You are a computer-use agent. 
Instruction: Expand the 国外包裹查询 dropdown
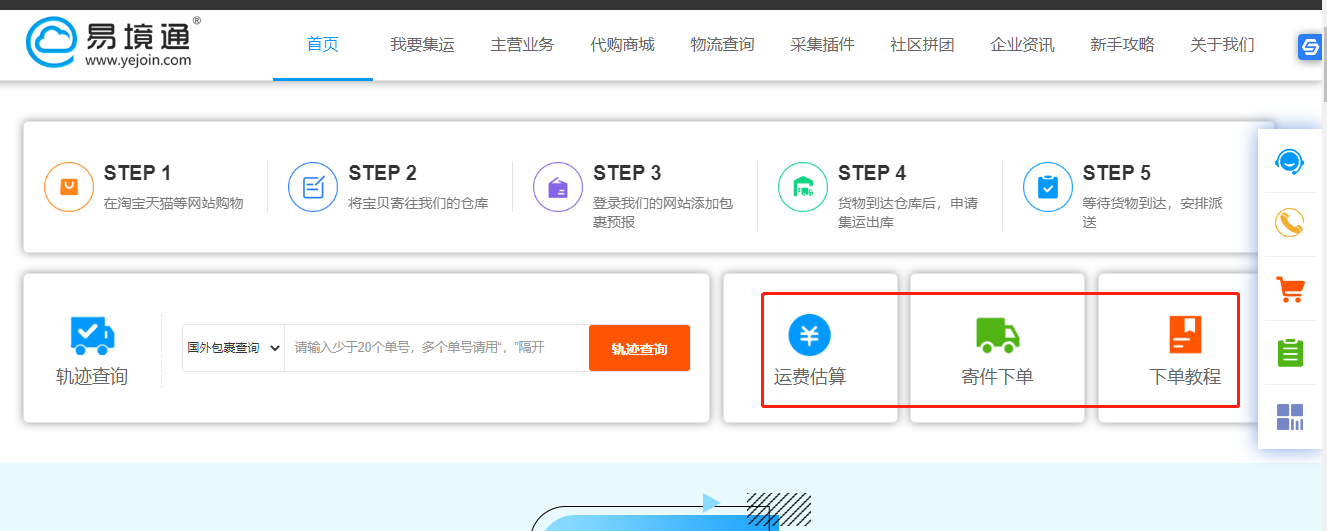click(233, 348)
